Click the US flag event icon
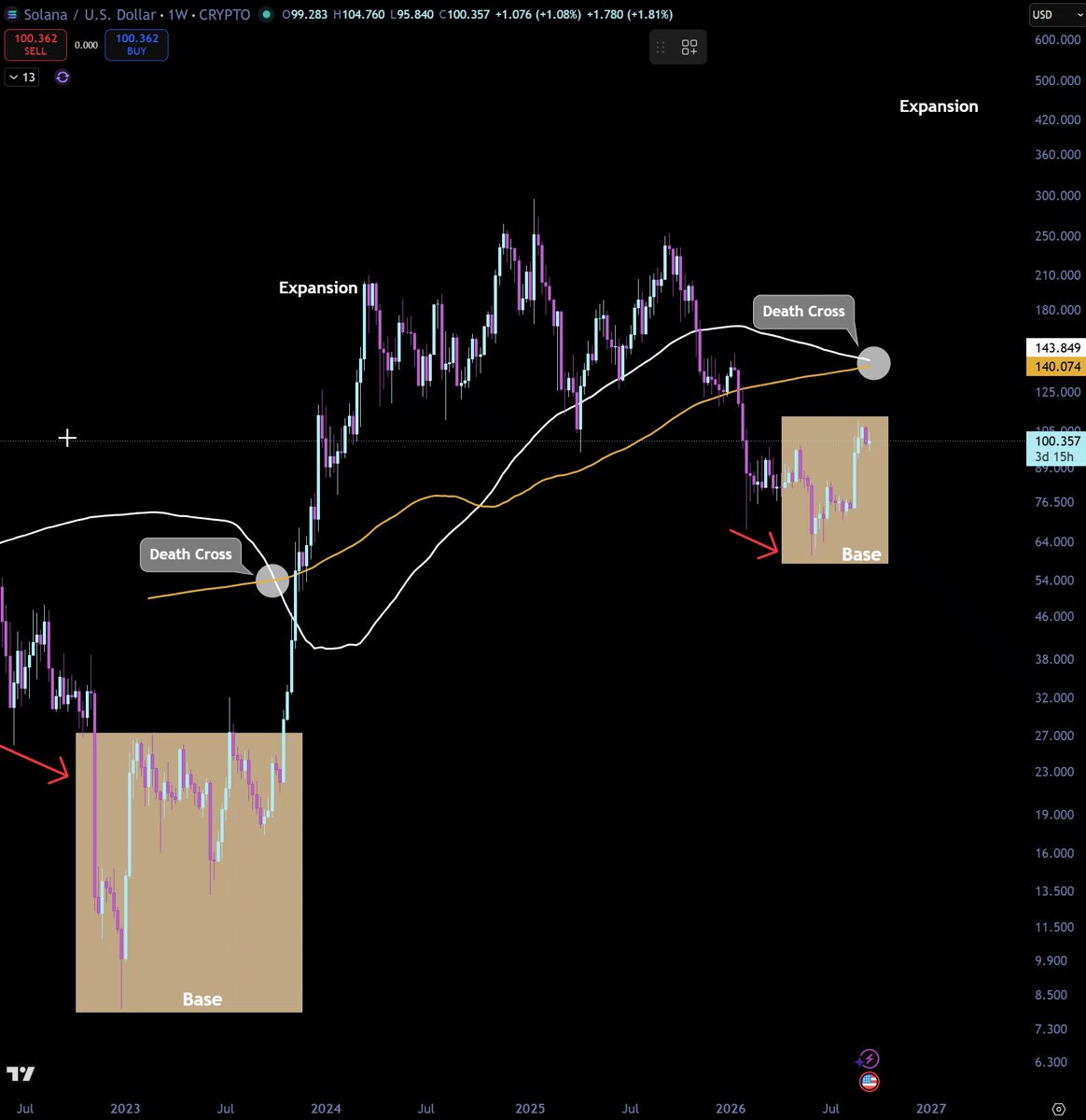 click(x=870, y=1082)
